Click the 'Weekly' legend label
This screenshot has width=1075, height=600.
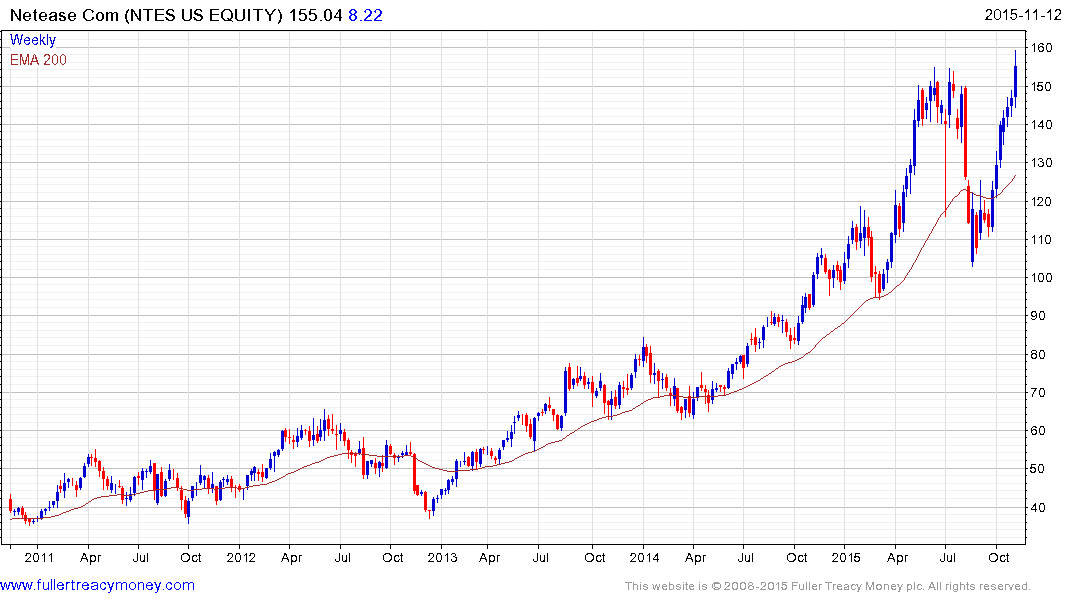click(x=33, y=40)
